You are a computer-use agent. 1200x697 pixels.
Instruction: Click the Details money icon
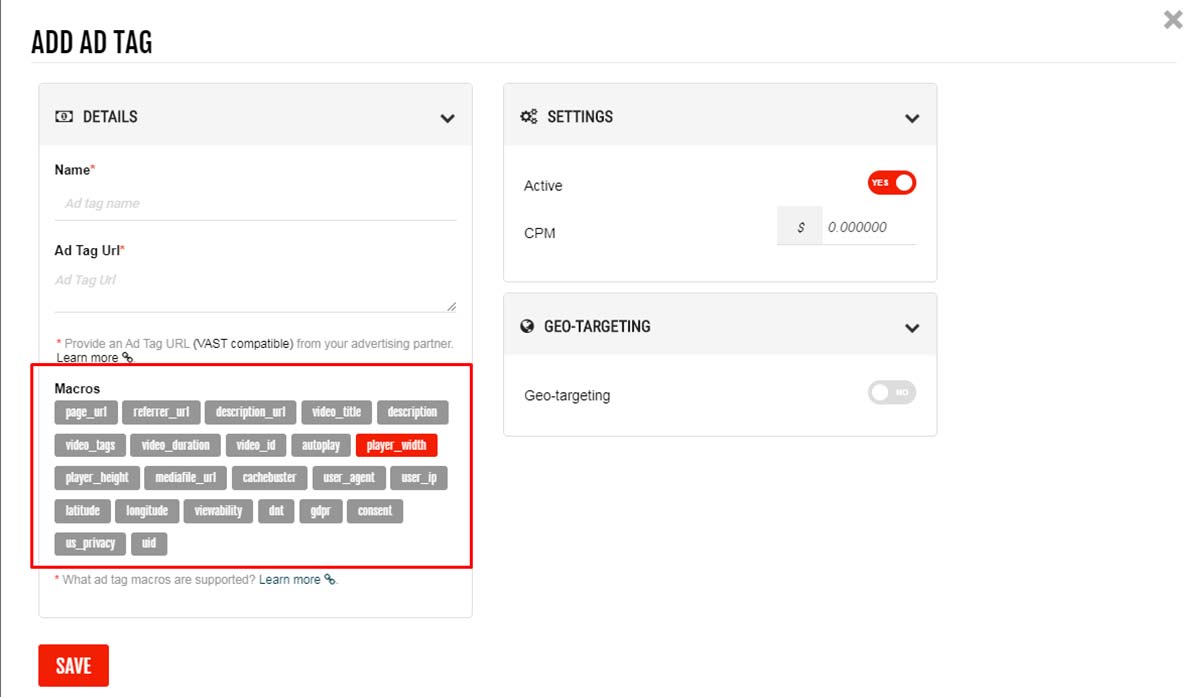coord(64,117)
